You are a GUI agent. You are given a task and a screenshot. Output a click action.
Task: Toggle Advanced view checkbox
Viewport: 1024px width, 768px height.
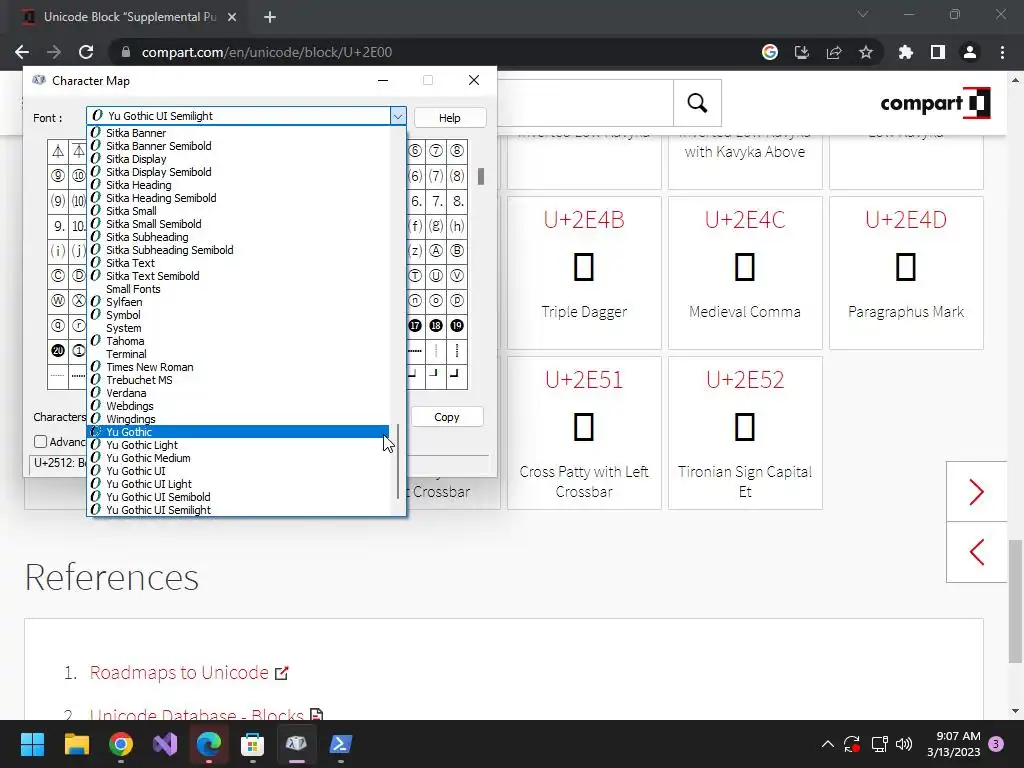pos(40,441)
